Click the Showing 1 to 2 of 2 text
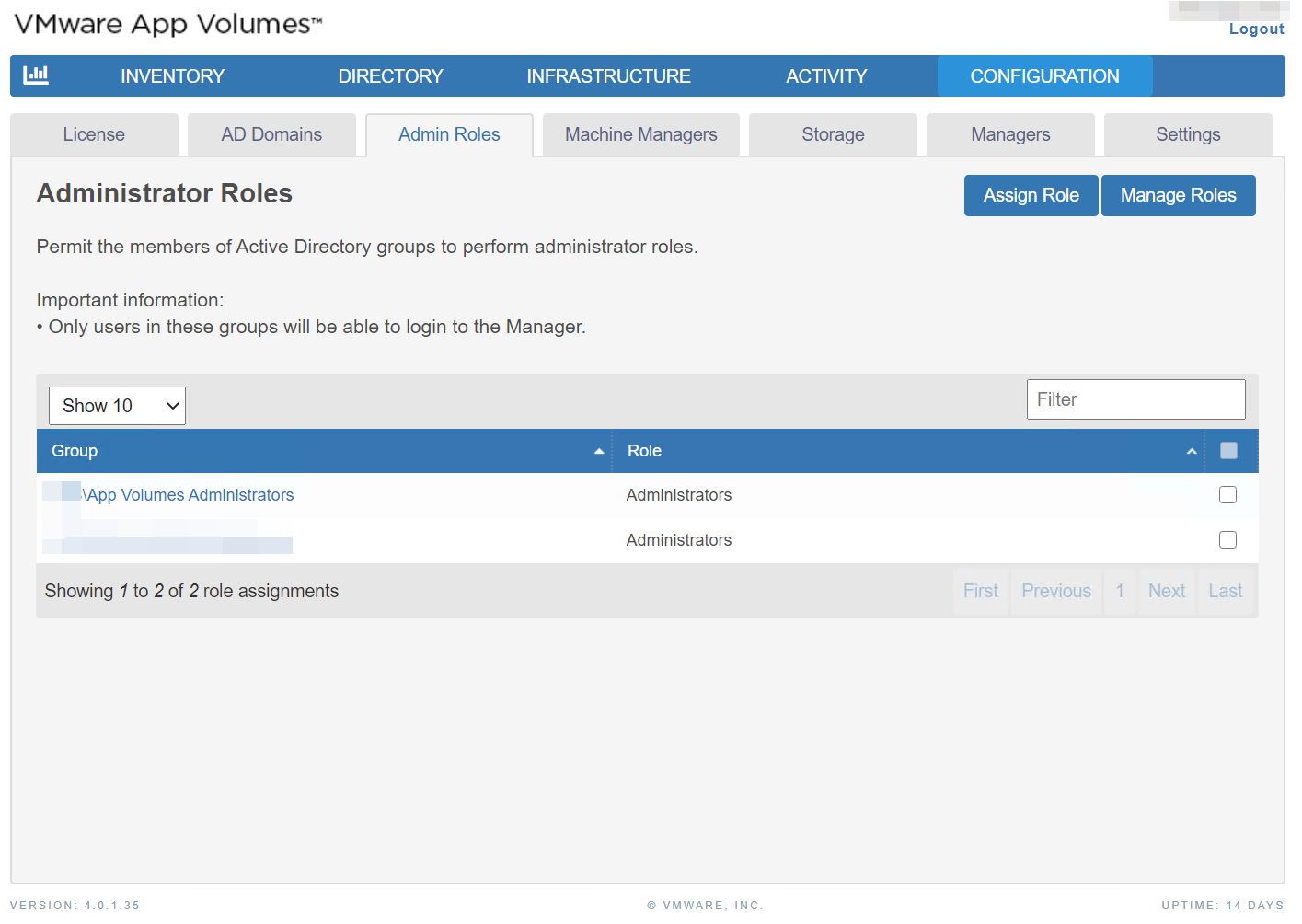This screenshot has width=1302, height=924. coord(191,591)
